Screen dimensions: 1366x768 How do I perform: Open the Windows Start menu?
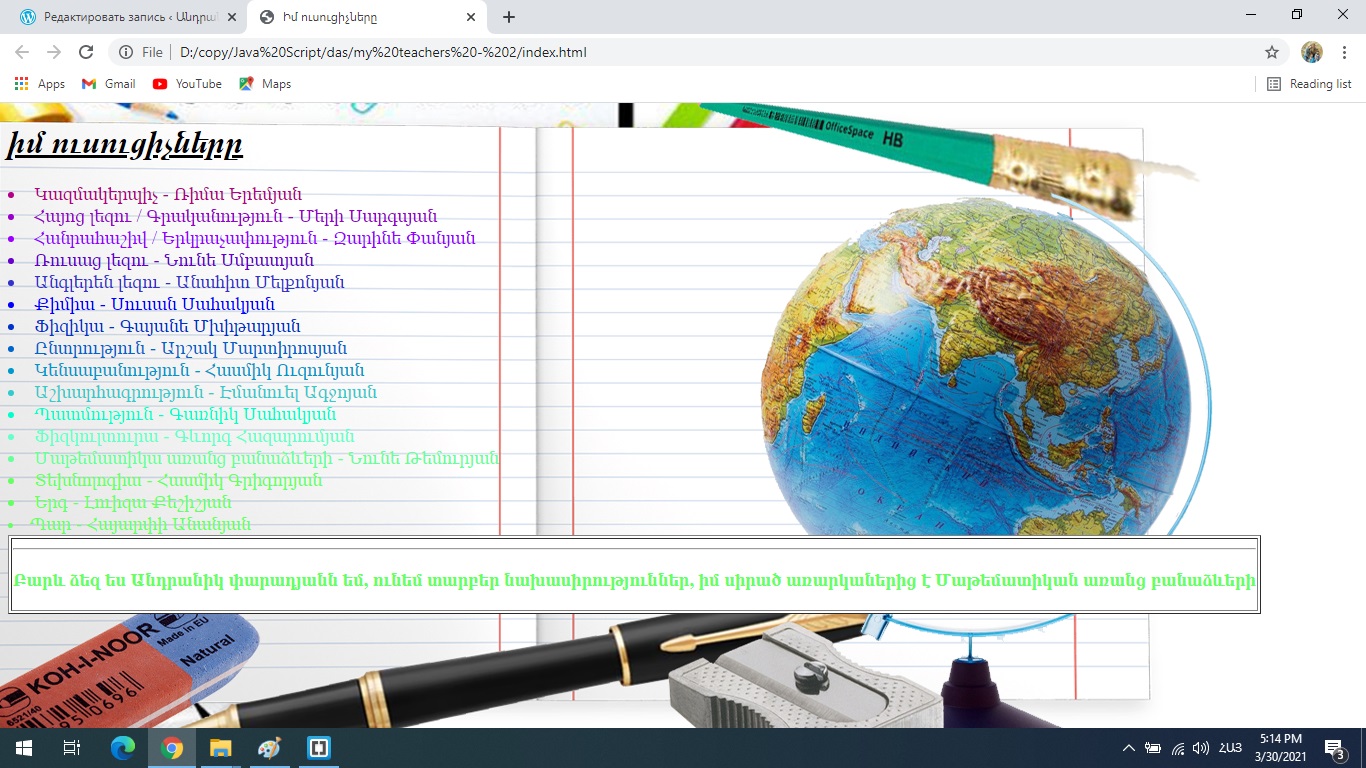click(23, 748)
